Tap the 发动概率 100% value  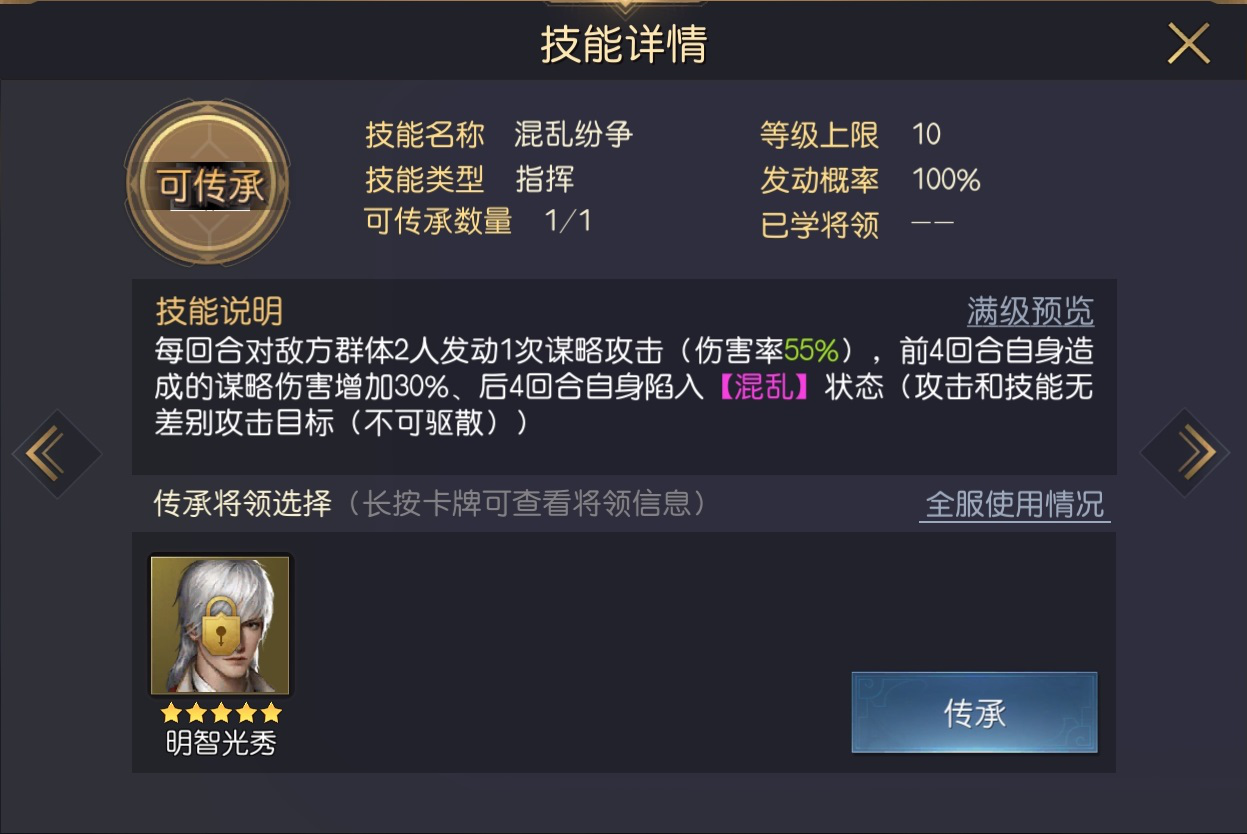click(946, 180)
